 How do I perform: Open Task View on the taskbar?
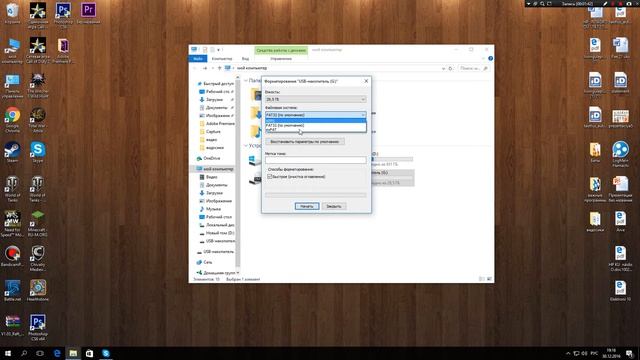tap(40, 353)
